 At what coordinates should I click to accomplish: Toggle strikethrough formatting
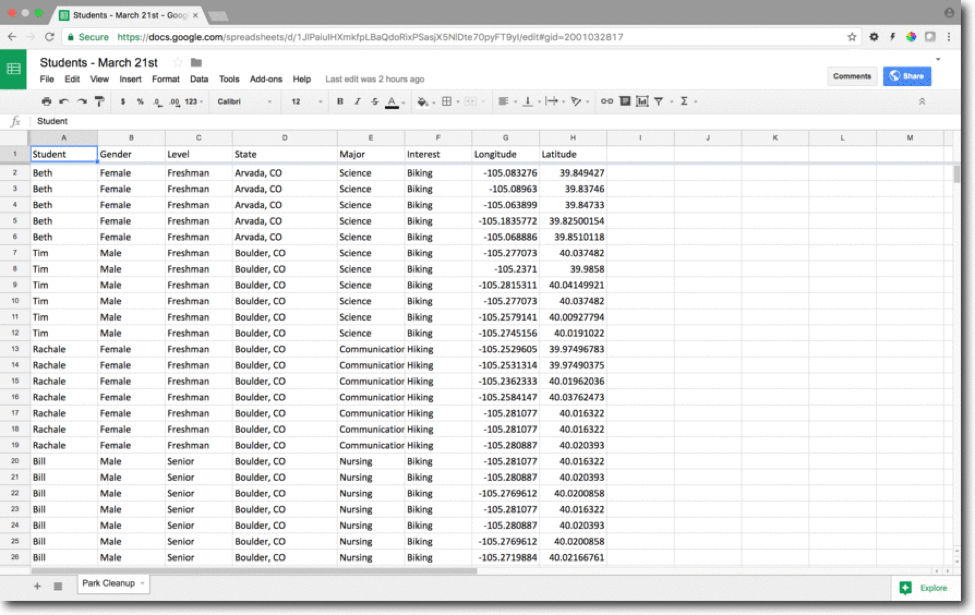374,101
